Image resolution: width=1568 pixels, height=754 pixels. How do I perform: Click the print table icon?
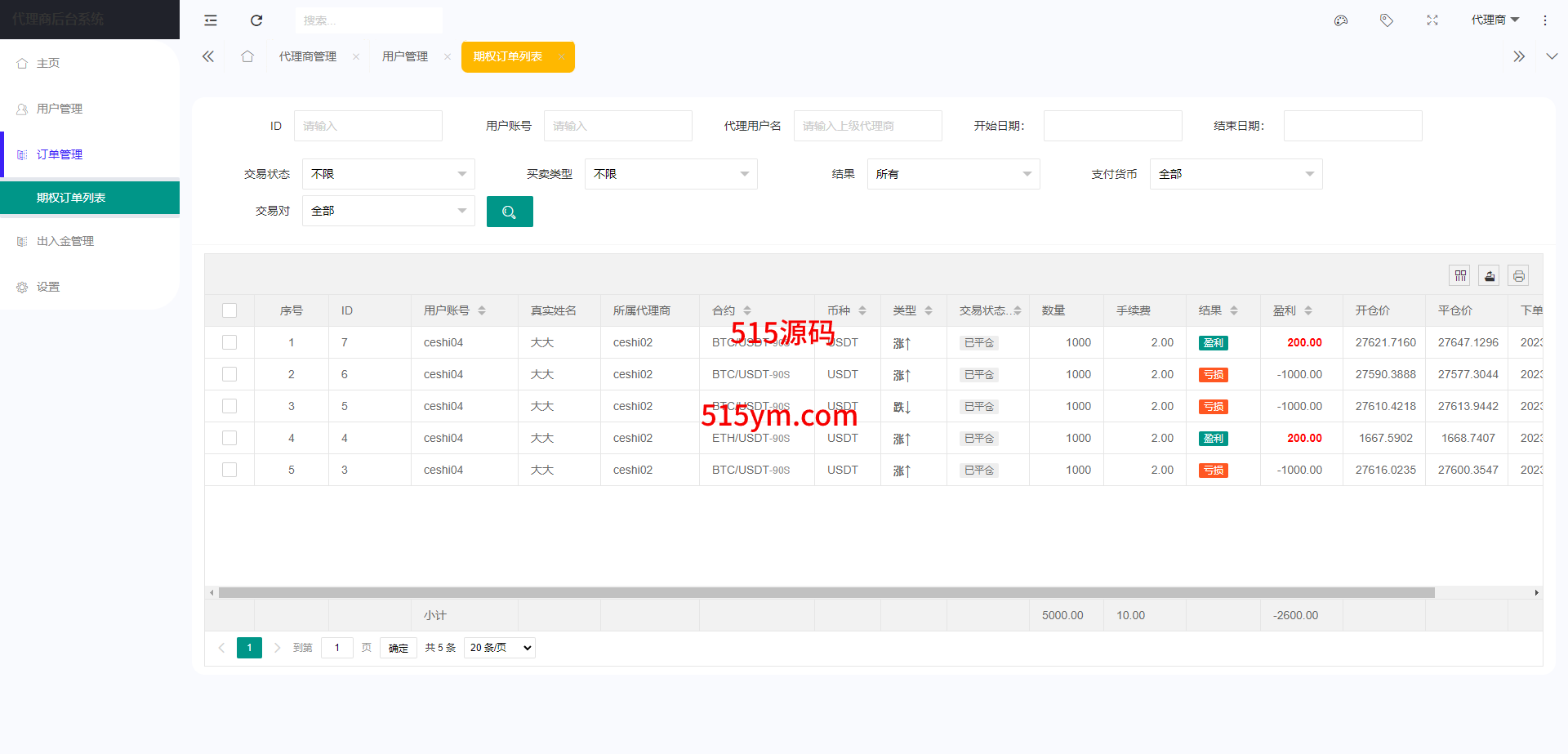(x=1518, y=276)
